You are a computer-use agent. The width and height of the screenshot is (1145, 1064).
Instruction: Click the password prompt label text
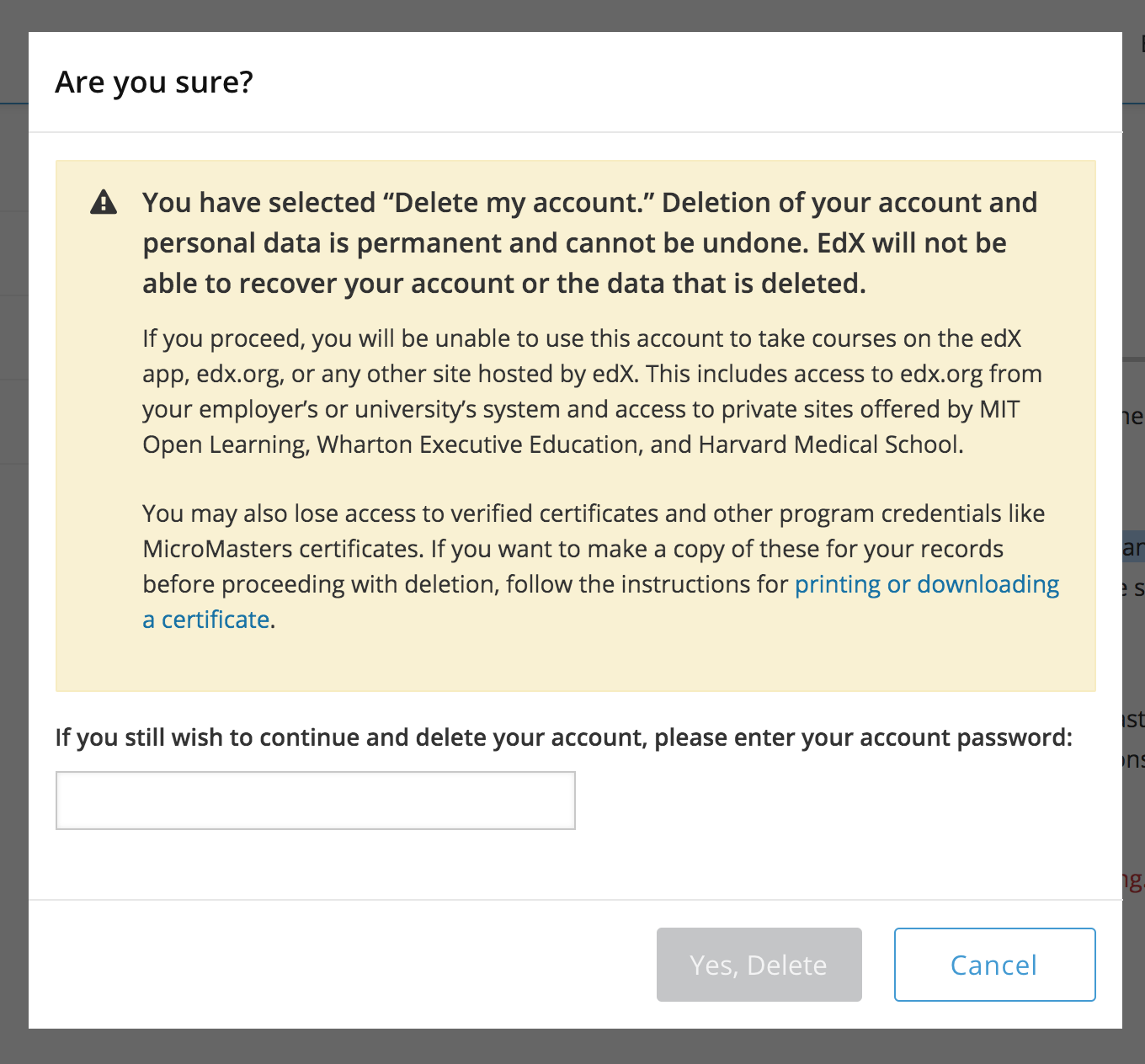point(564,737)
